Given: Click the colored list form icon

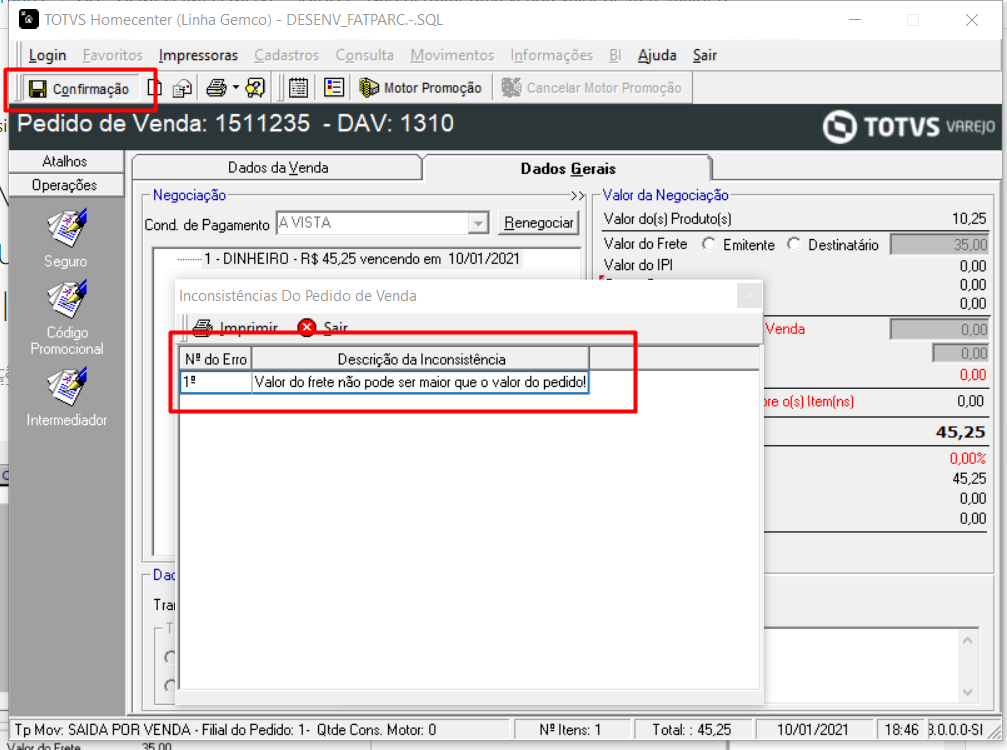Looking at the screenshot, I should (x=334, y=87).
